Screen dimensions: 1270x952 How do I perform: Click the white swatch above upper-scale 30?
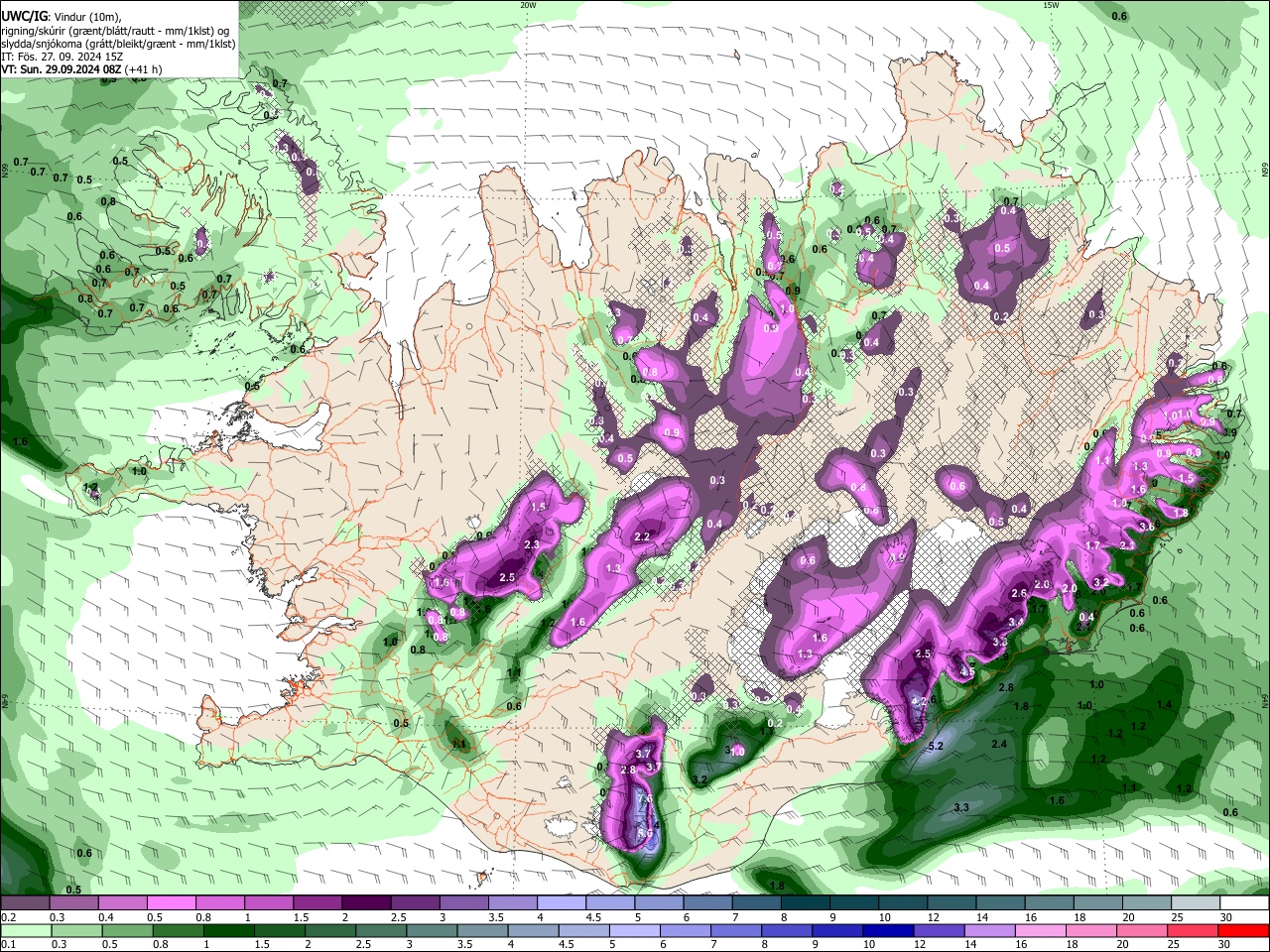pos(1244,903)
